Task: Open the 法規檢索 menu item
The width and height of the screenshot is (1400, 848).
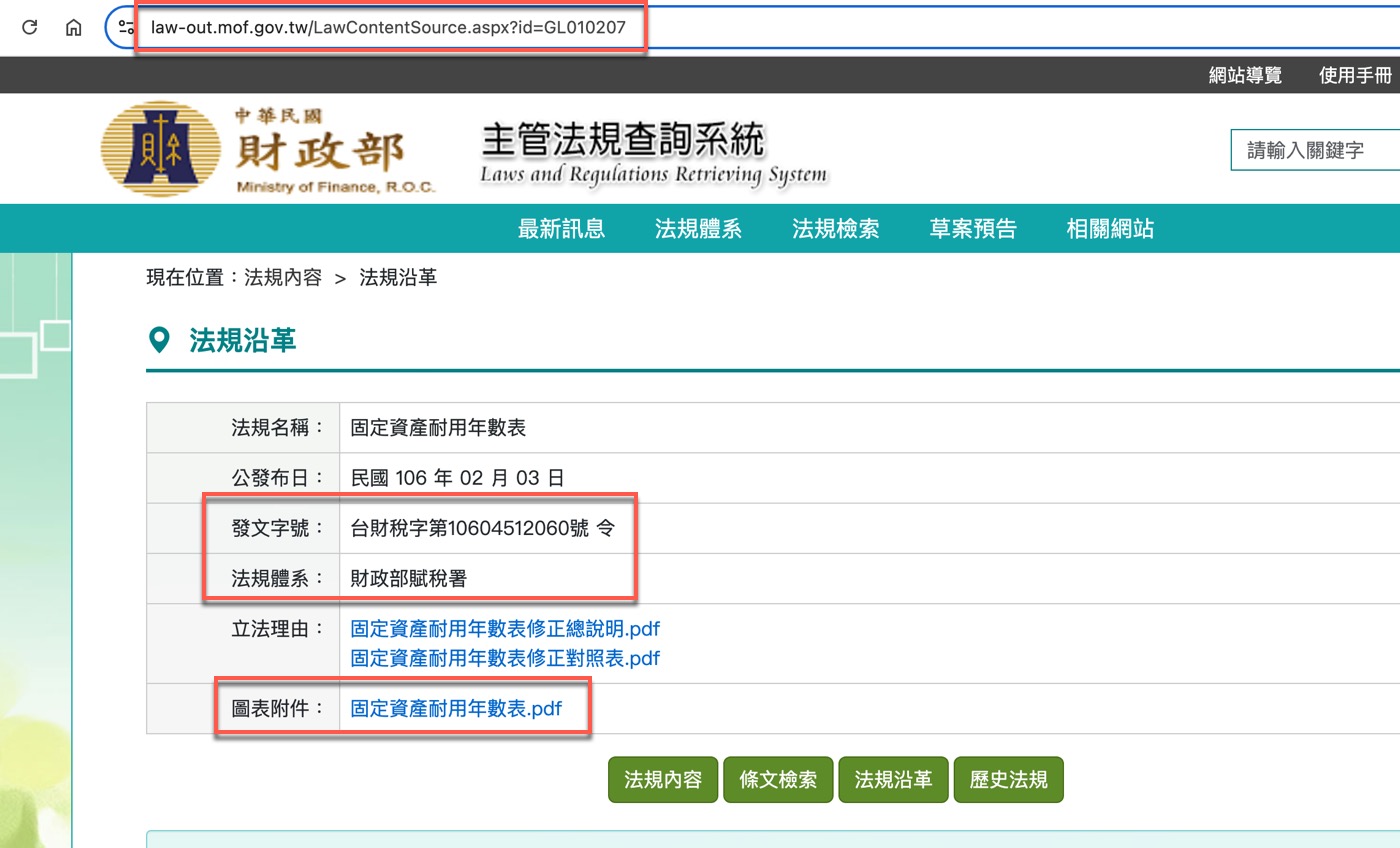Action: [x=835, y=229]
